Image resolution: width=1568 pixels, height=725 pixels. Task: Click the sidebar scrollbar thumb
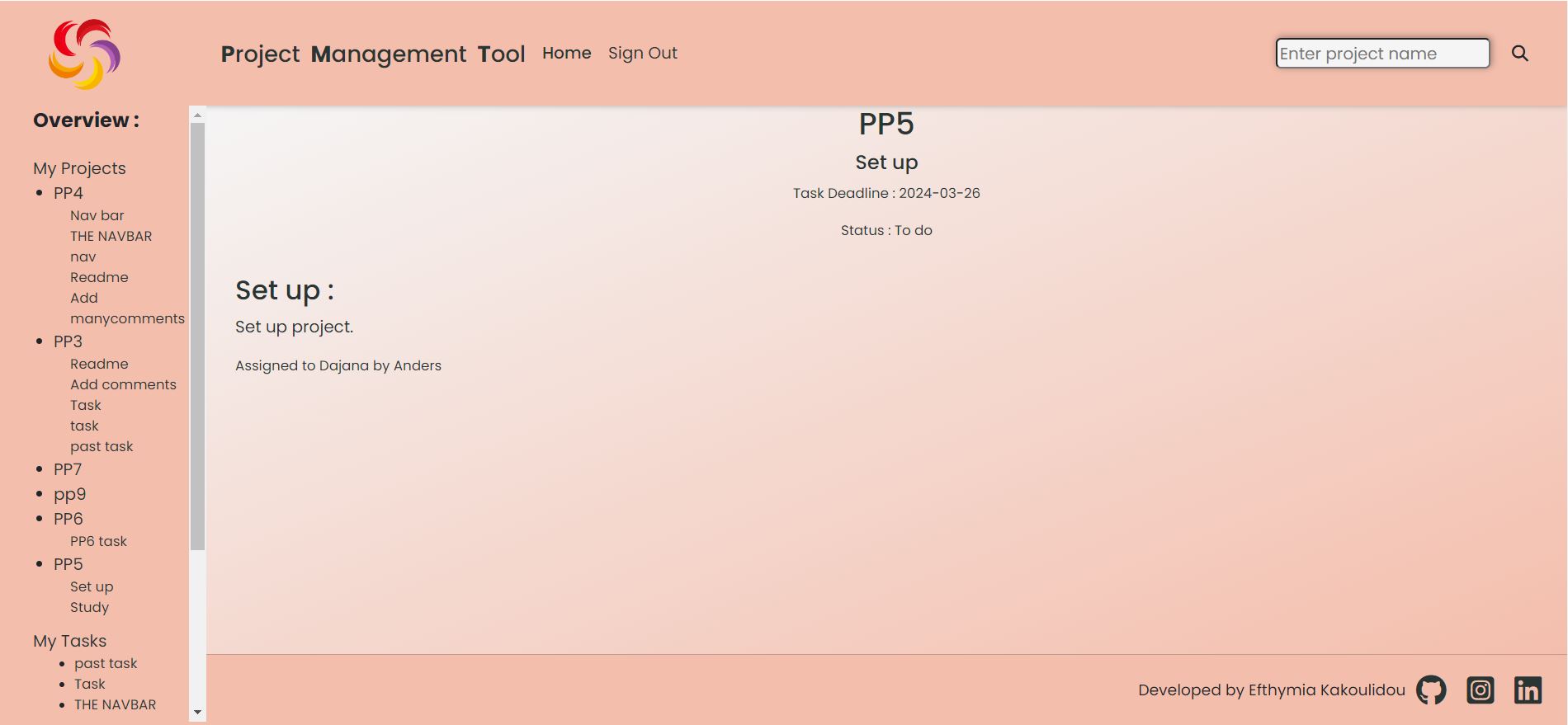(x=197, y=337)
